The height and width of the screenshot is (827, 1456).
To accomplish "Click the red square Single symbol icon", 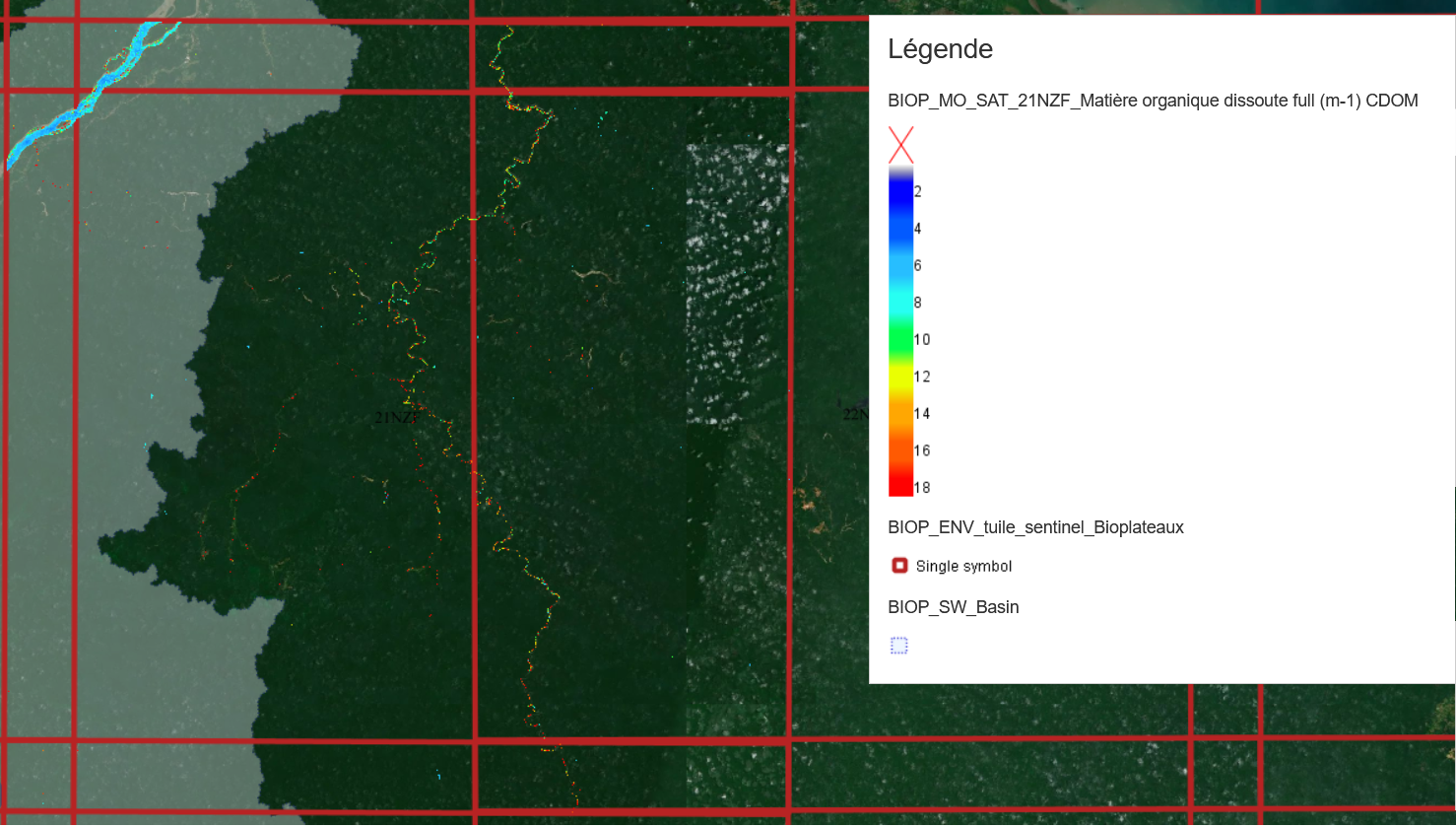I will [x=899, y=566].
